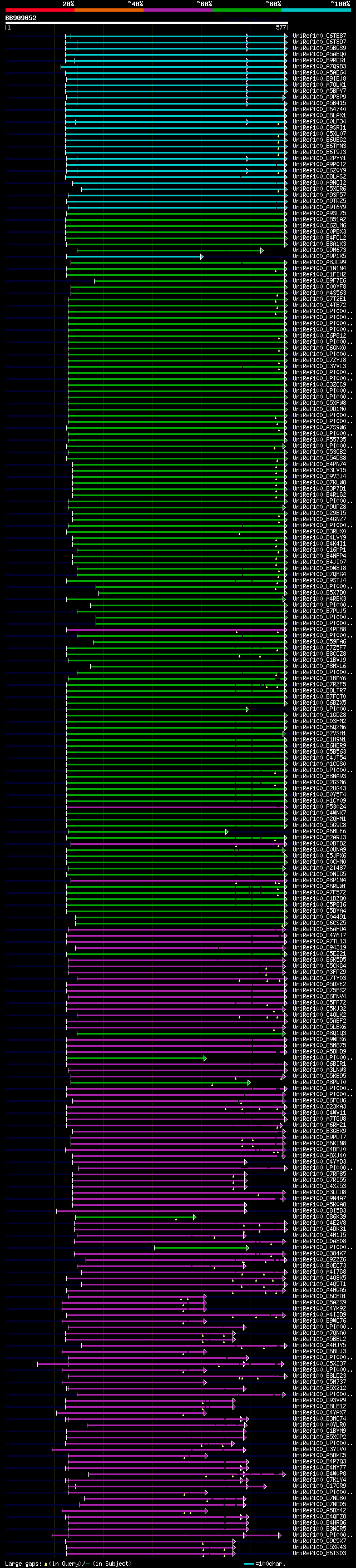This screenshot has height=1568, width=356.
Task: Click the query length label 577
Action: click(280, 27)
